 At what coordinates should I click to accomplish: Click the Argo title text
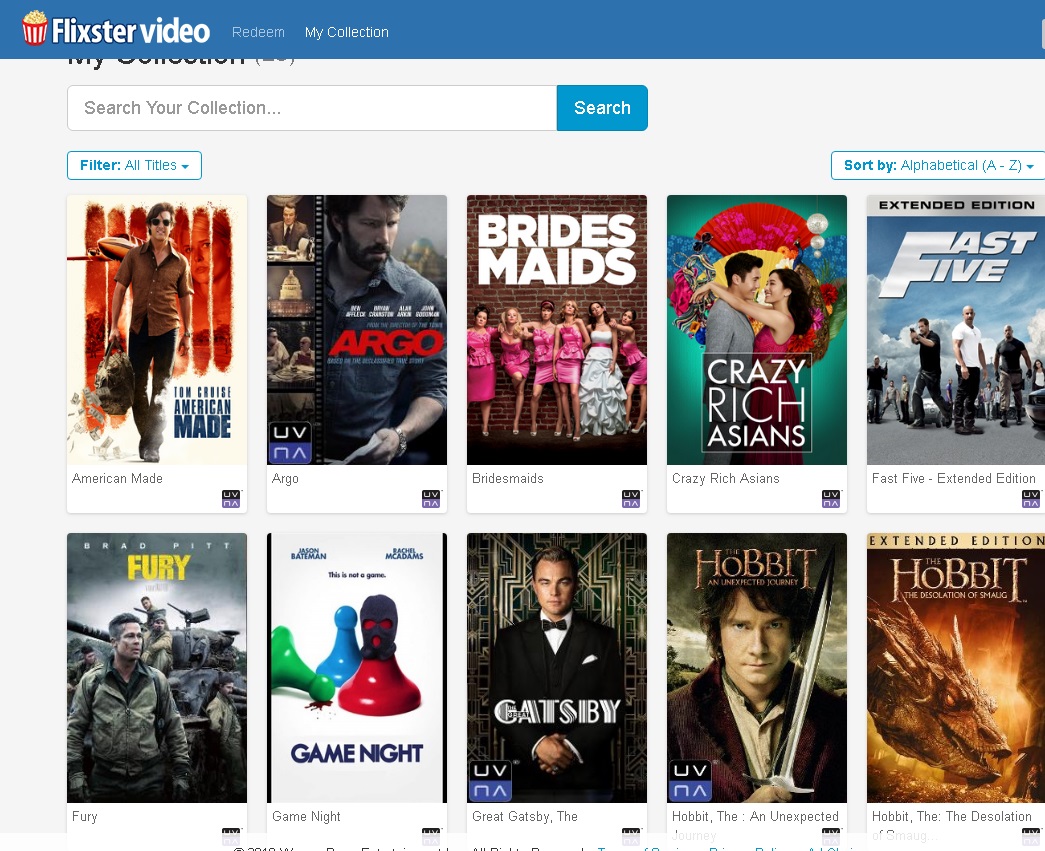285,478
